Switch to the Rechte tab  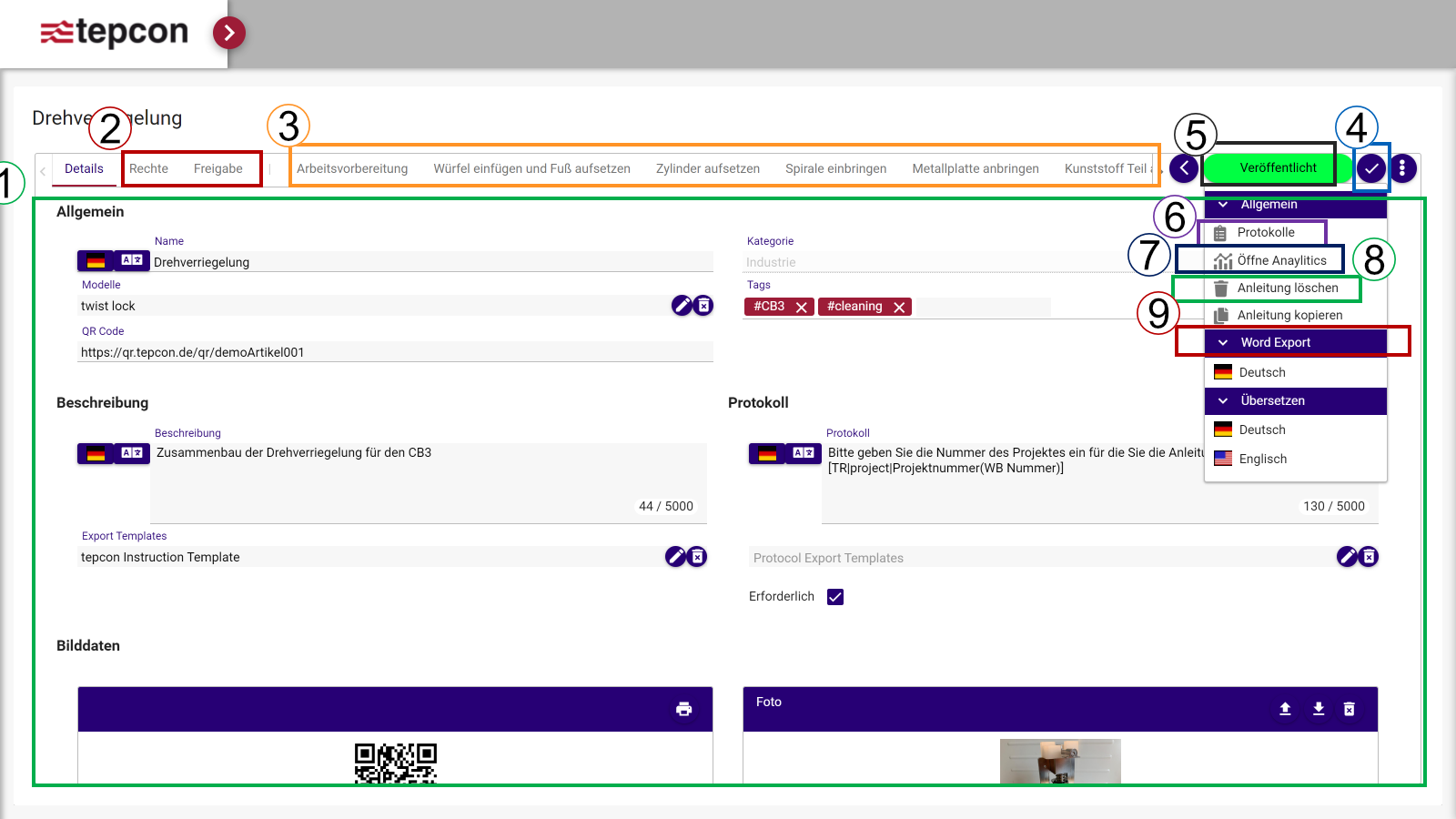(x=148, y=169)
